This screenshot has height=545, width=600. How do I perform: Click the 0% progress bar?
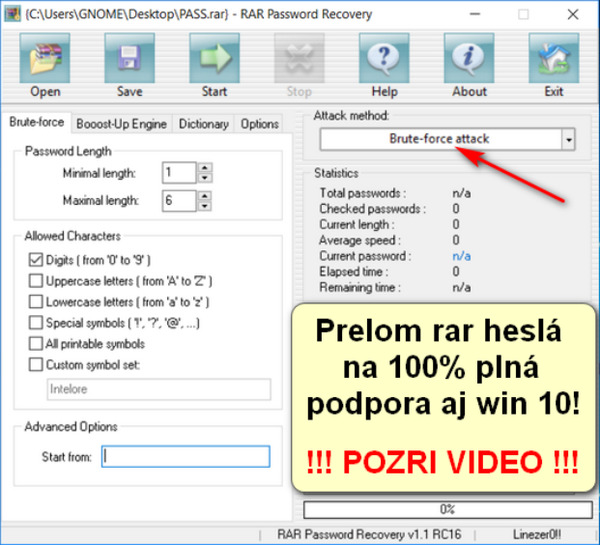click(x=448, y=510)
